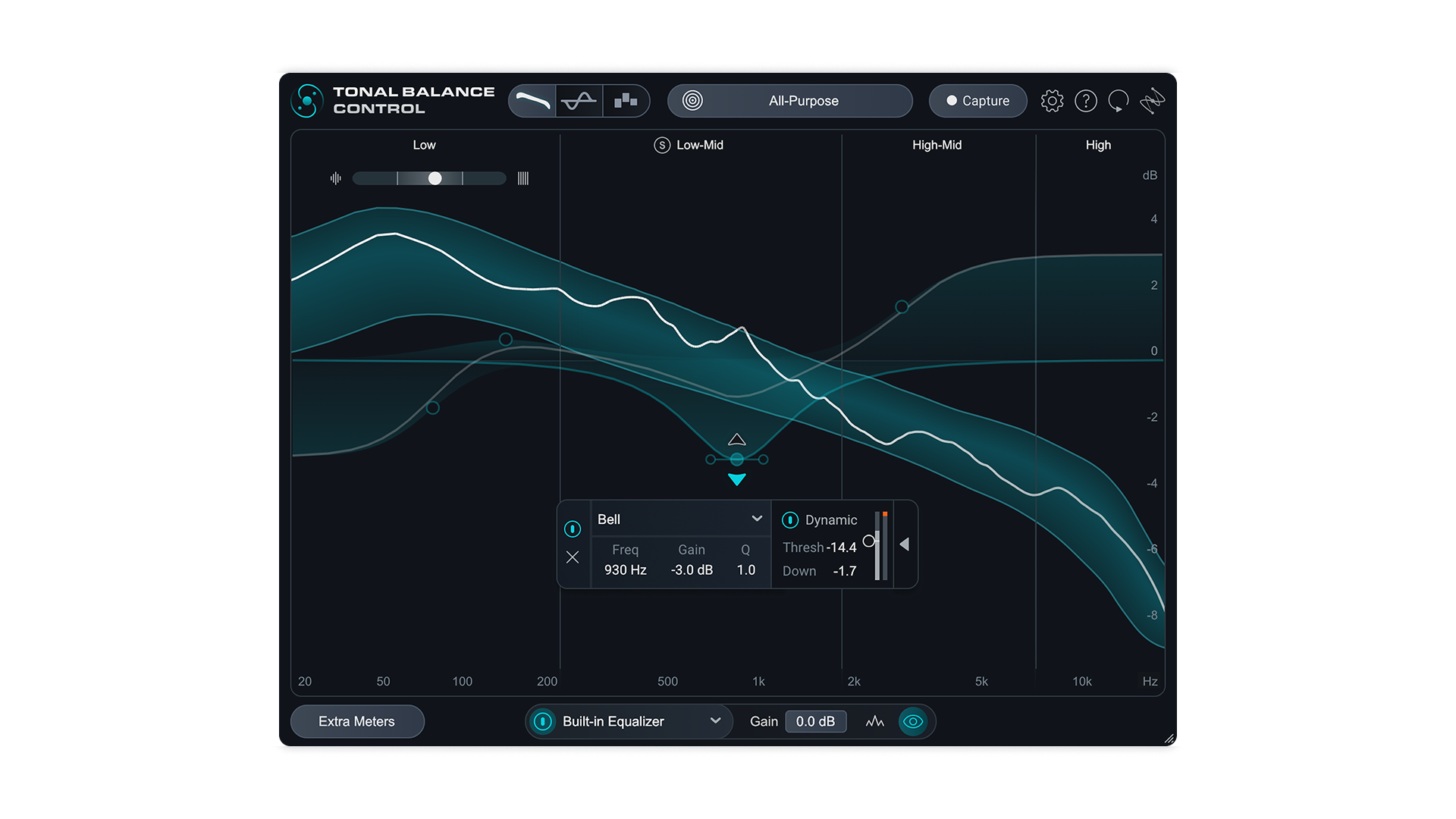Open the help question mark icon
This screenshot has height=819, width=1456.
point(1085,101)
